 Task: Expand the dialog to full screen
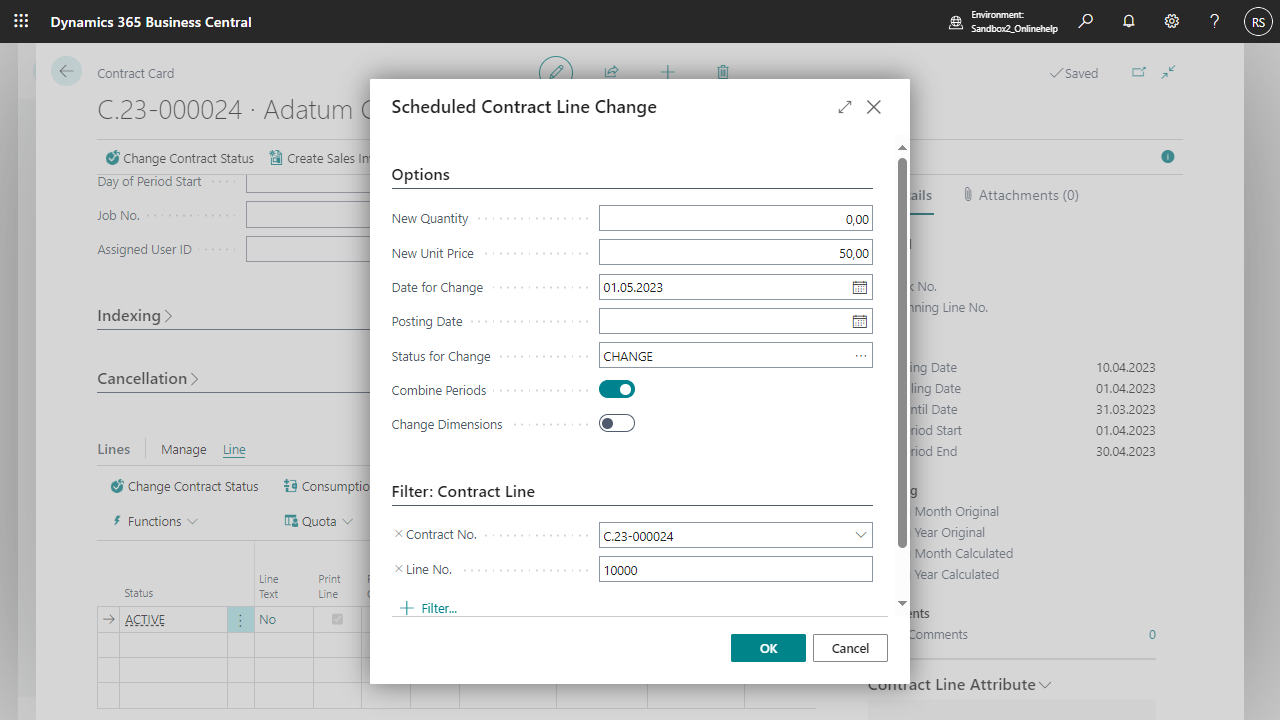(845, 107)
